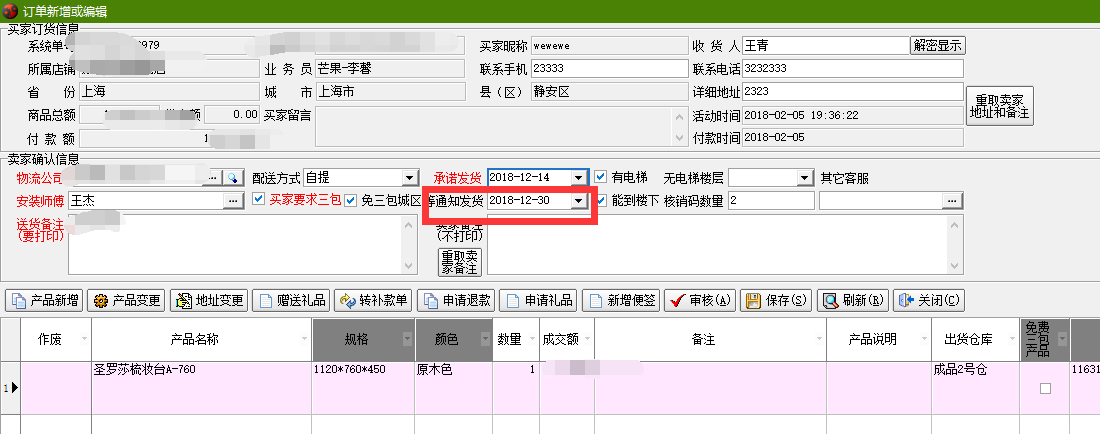Open the 无电梯楼层 dropdown
The image size is (1100, 434).
pyautogui.click(x=805, y=178)
